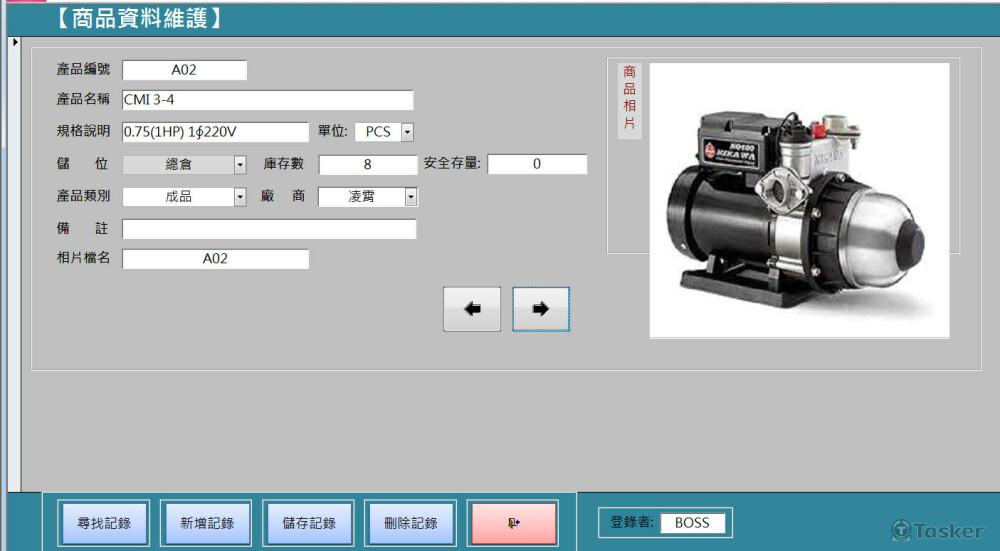
Task: Click the 尋找記錄 button
Action: pyautogui.click(x=104, y=523)
